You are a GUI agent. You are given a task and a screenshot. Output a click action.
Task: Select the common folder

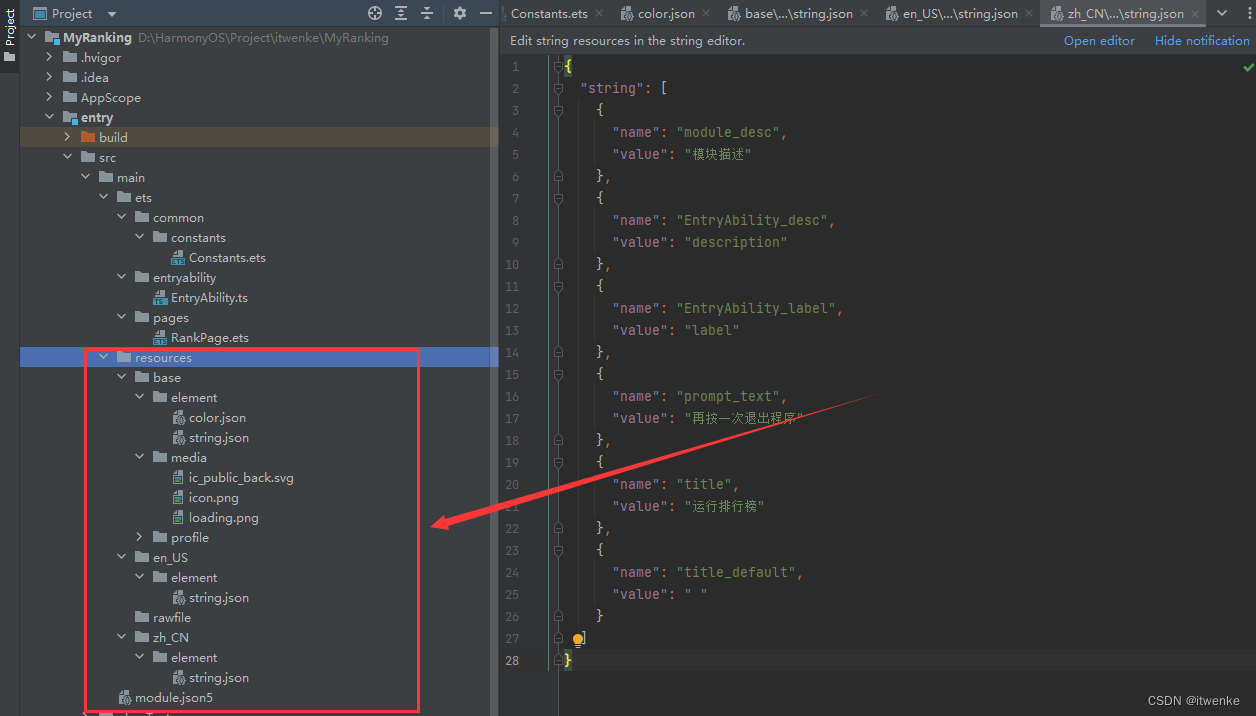[178, 218]
